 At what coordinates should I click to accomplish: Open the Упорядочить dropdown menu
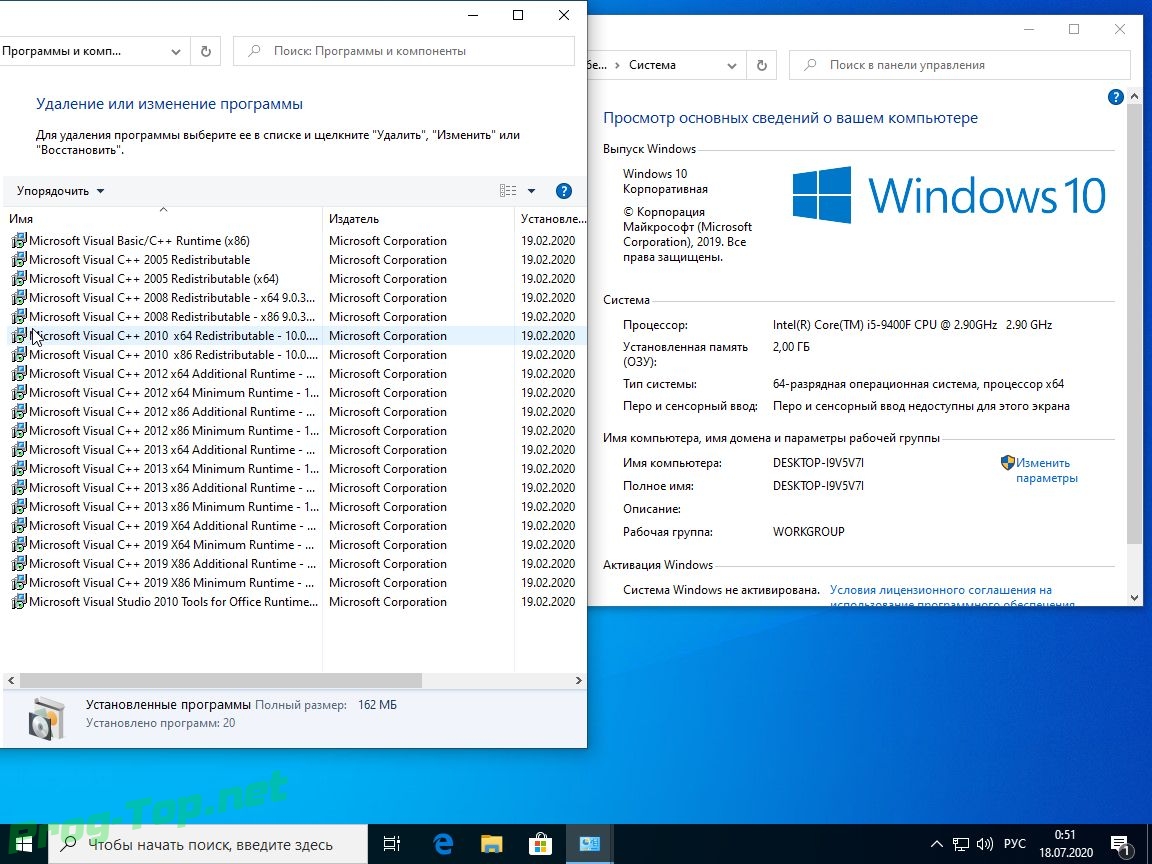point(60,191)
